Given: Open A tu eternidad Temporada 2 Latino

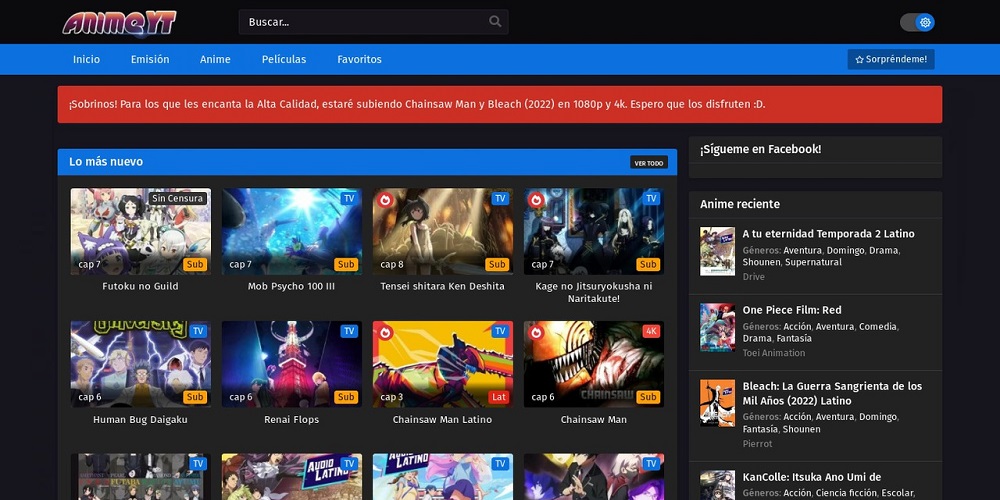Looking at the screenshot, I should (x=828, y=234).
